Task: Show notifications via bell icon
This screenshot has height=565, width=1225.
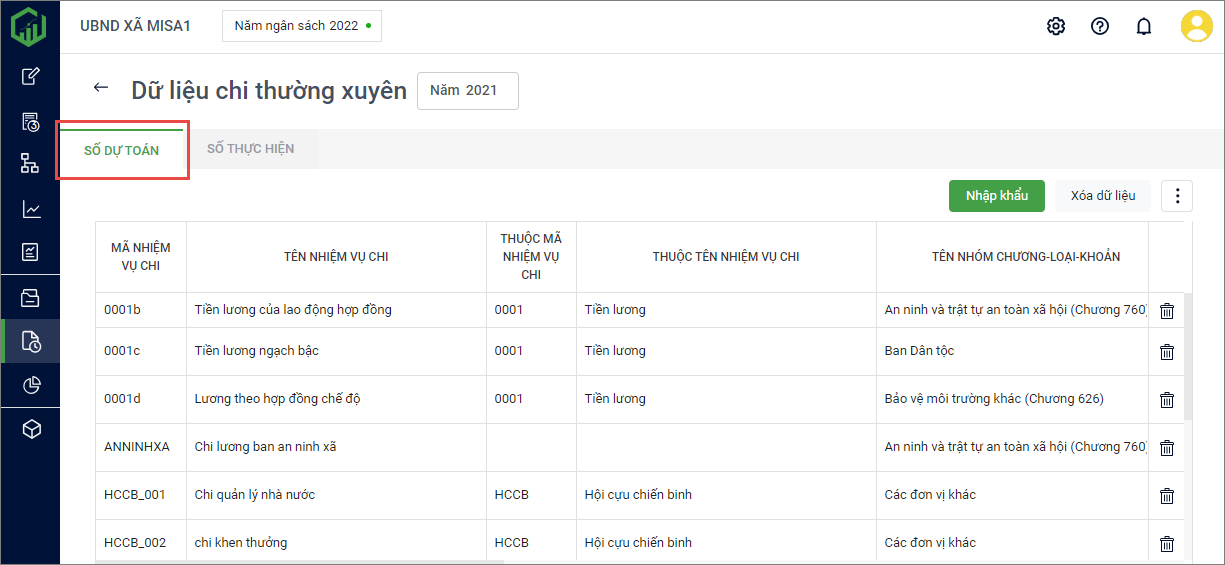Action: click(x=1144, y=26)
